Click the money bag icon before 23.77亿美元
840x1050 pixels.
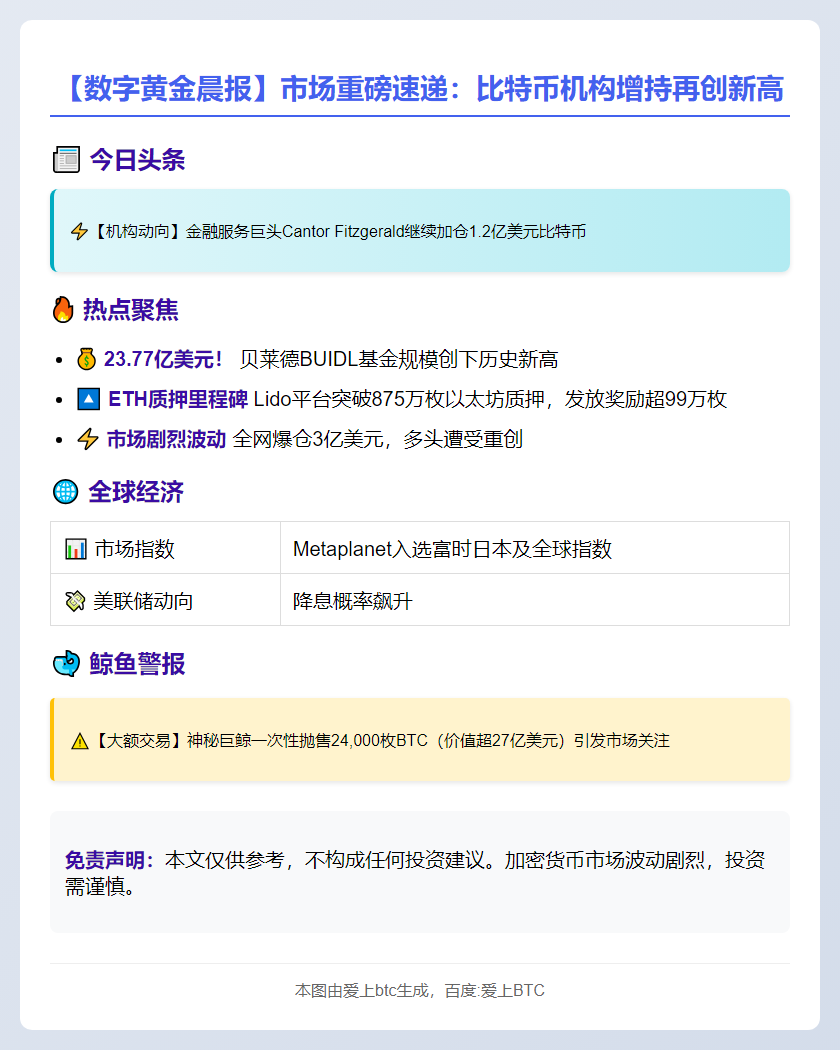[x=87, y=360]
